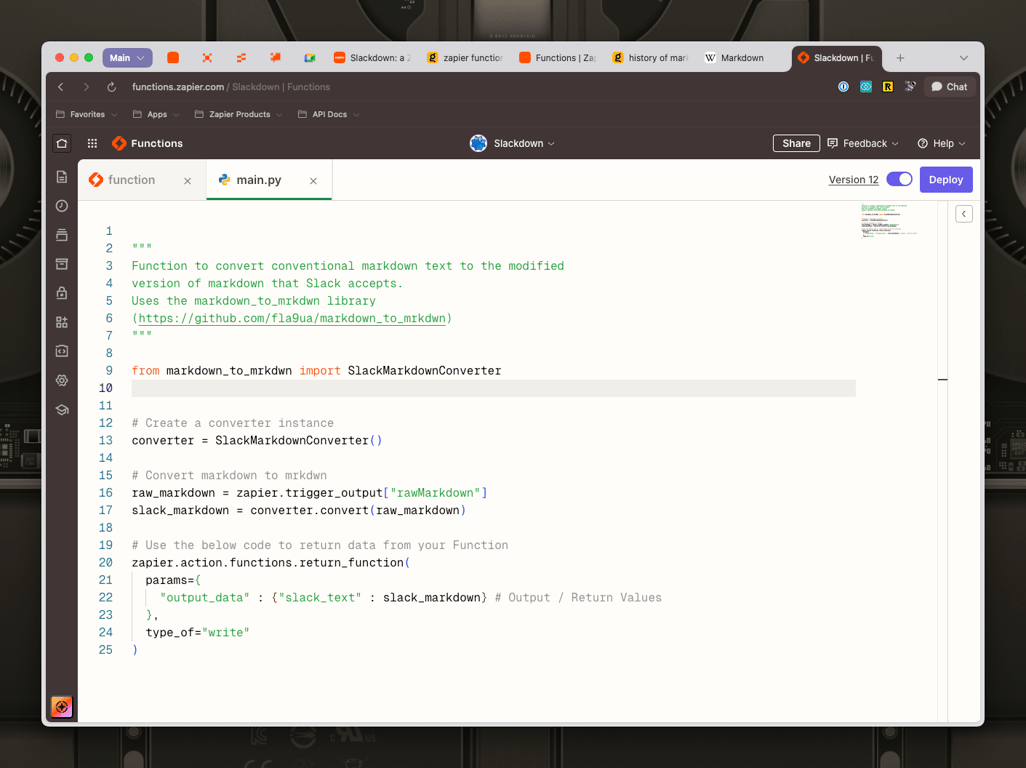
Task: Click the padlock secrets icon in sidebar
Action: point(62,293)
